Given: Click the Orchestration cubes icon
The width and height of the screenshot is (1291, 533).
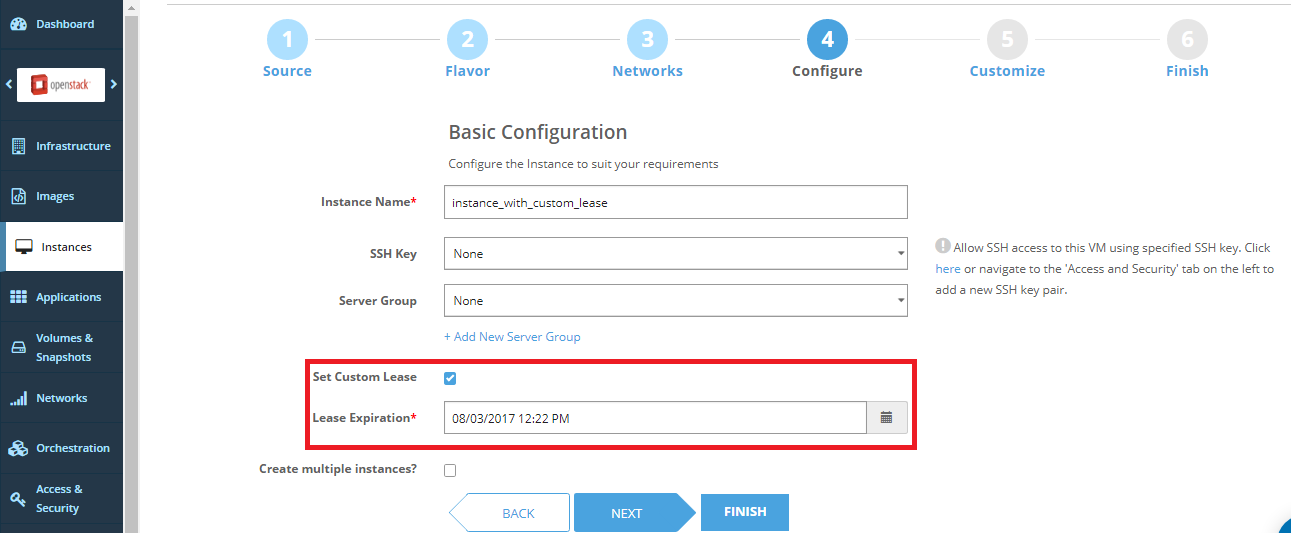Looking at the screenshot, I should click(18, 448).
